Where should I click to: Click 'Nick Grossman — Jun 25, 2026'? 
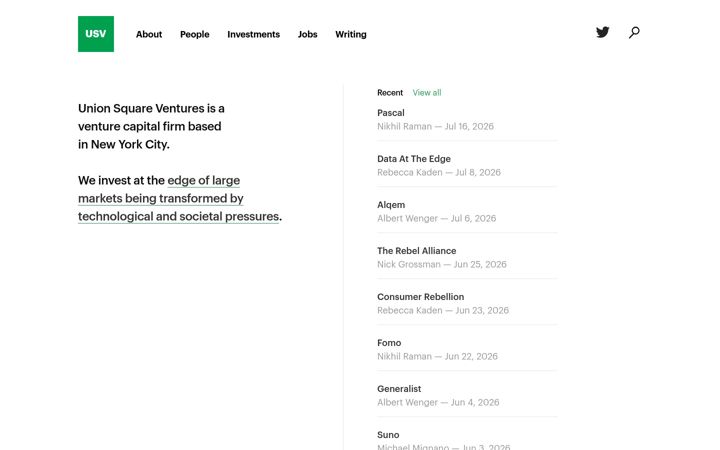[442, 264]
